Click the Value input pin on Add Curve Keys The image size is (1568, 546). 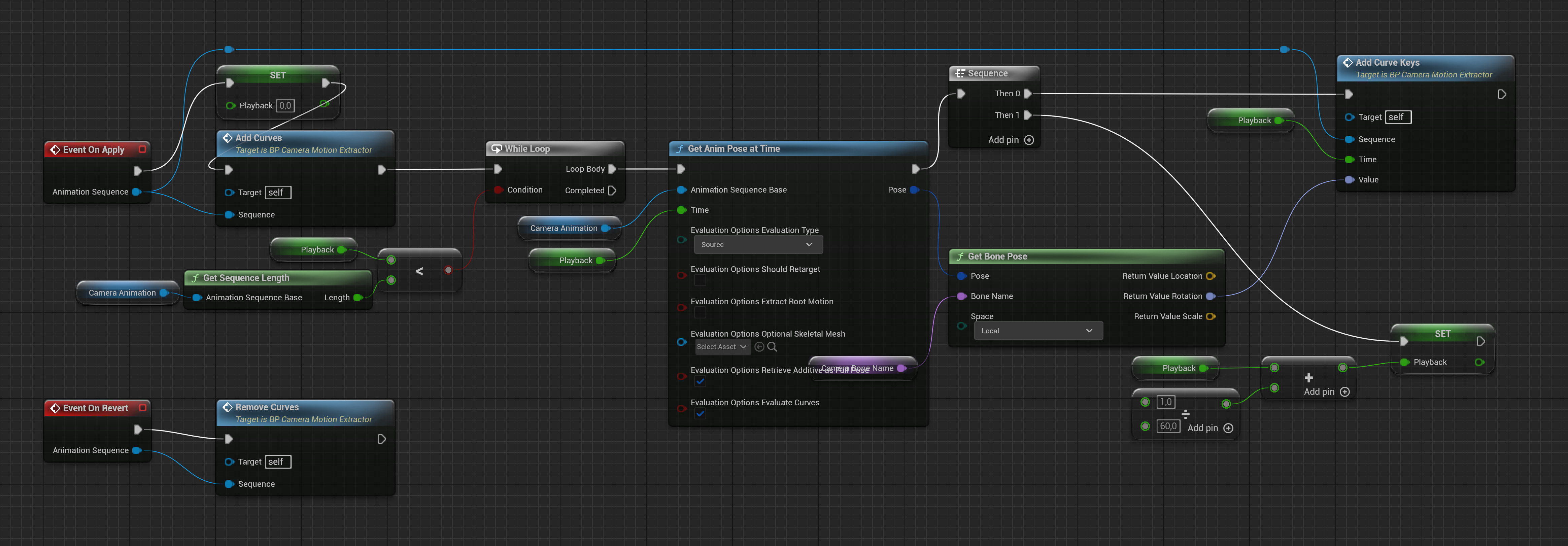(x=1350, y=179)
